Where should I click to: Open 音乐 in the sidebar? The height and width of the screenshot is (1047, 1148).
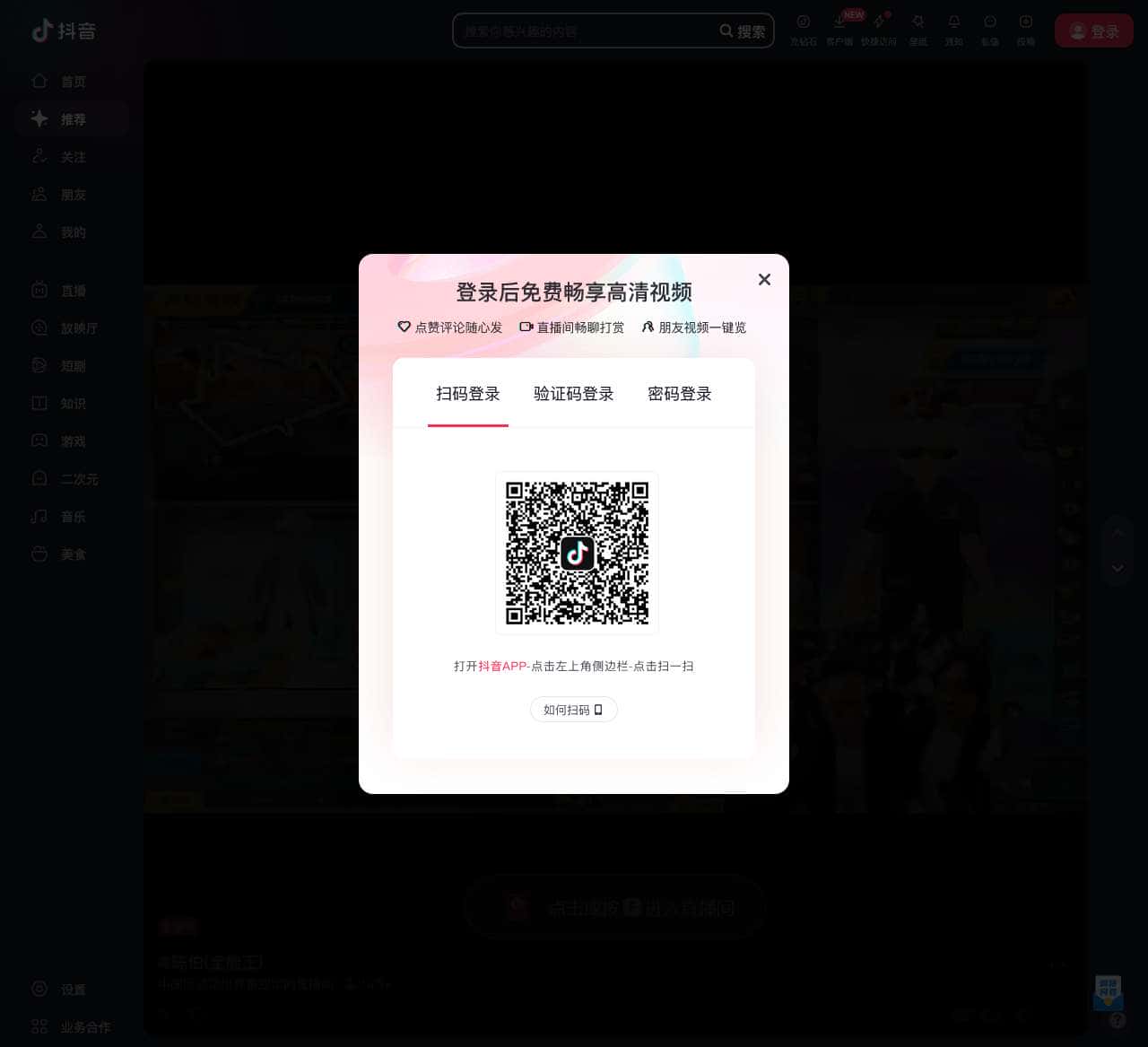click(x=72, y=517)
